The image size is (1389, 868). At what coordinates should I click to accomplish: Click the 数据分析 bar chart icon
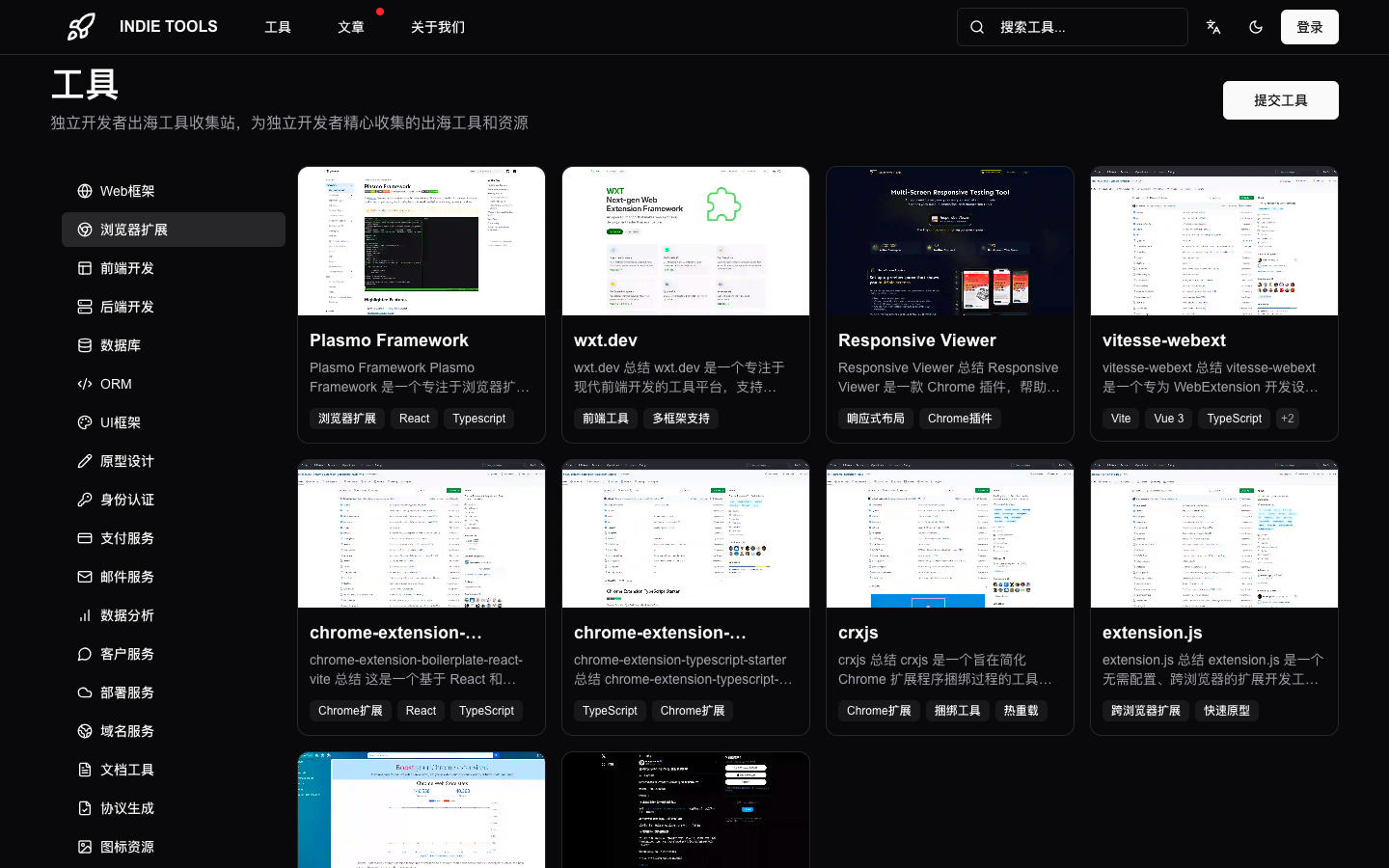85,615
